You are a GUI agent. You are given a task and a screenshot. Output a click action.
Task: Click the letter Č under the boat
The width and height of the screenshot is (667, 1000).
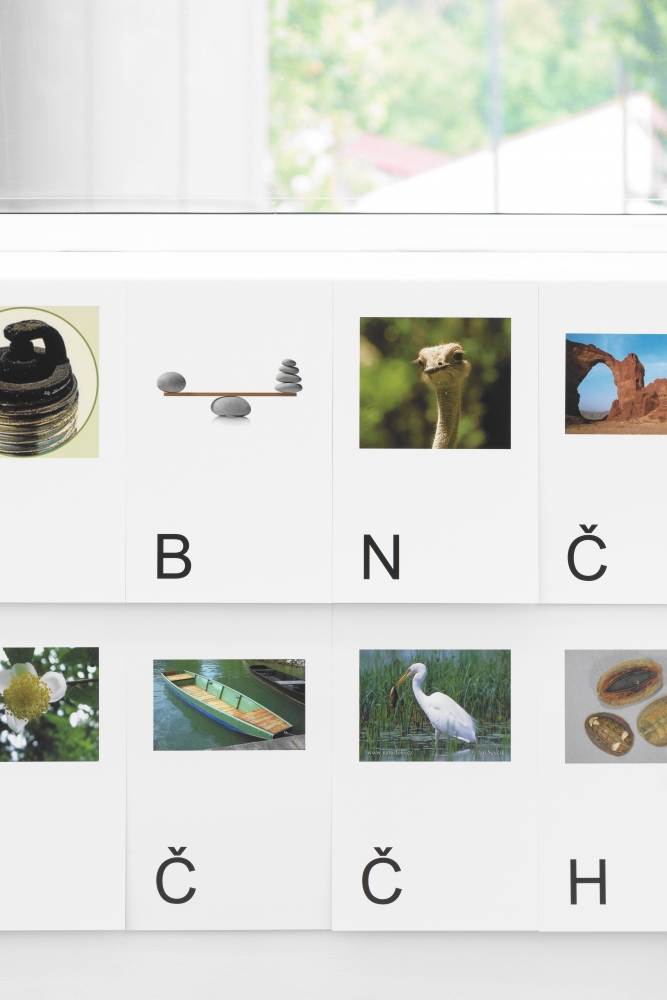point(175,875)
